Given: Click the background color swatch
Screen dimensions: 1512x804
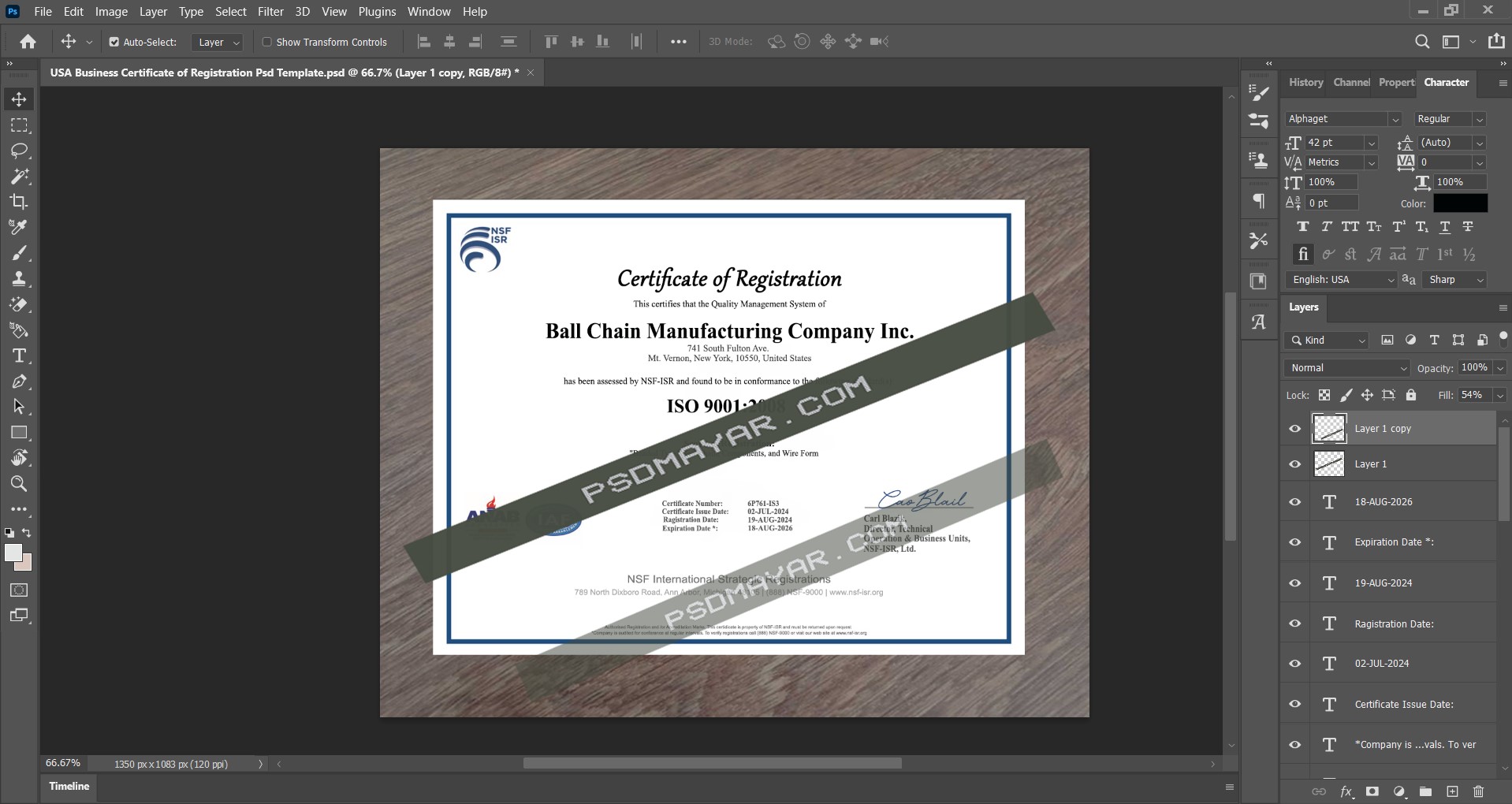Looking at the screenshot, I should pos(27,564).
